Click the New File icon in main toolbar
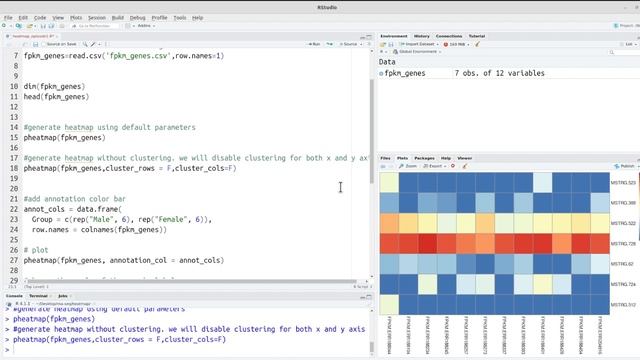This screenshot has height=360, width=640. (x=4, y=26)
